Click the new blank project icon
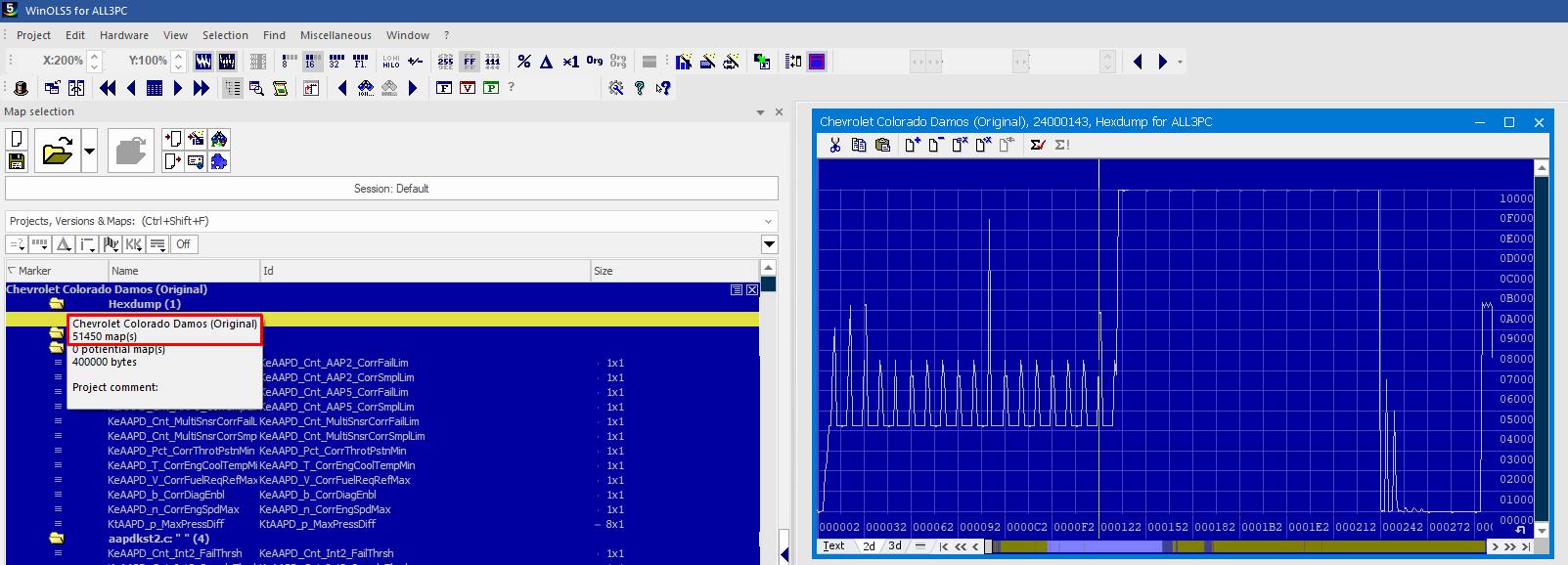This screenshot has height=565, width=1568. coord(17,139)
